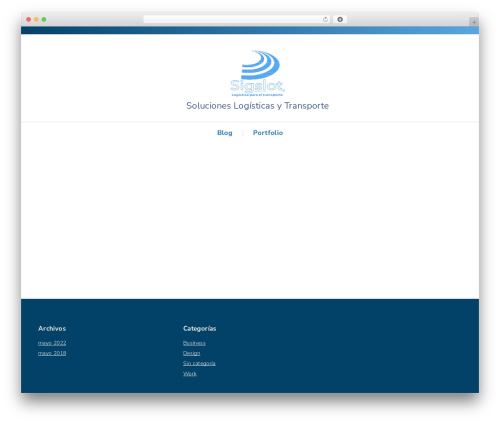
Task: Click Soluciones Logísticas y Transporte title
Action: click(x=257, y=106)
